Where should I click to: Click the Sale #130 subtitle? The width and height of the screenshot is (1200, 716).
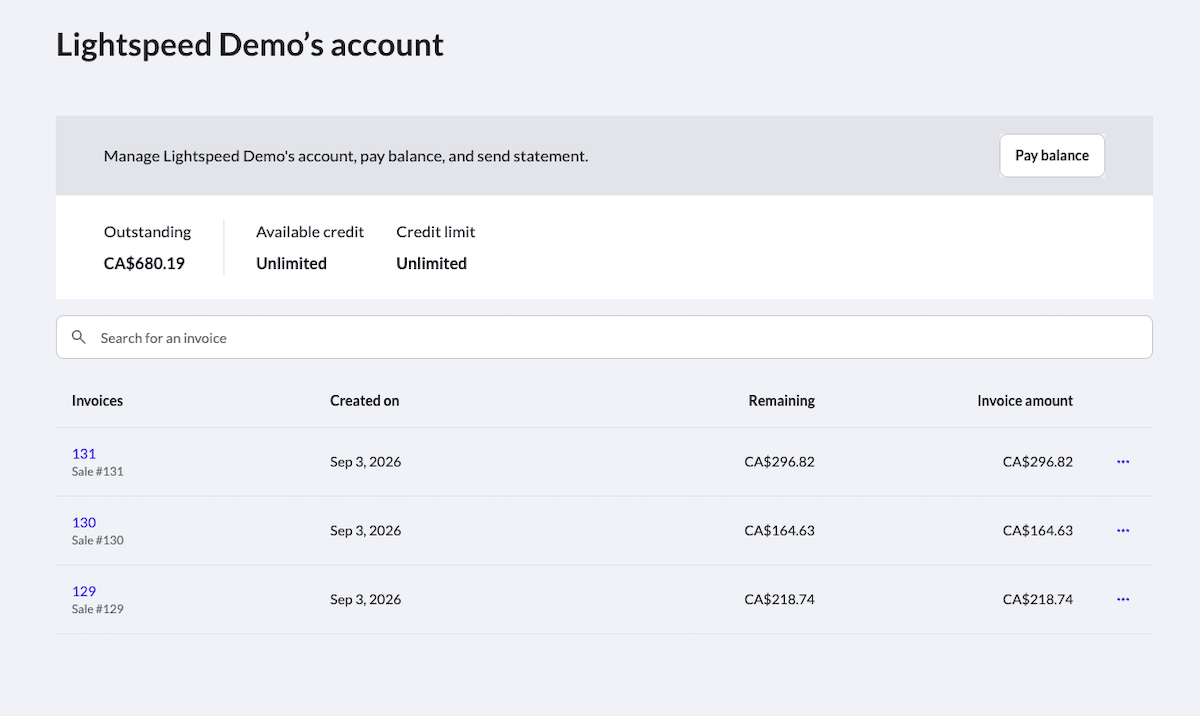(x=98, y=540)
